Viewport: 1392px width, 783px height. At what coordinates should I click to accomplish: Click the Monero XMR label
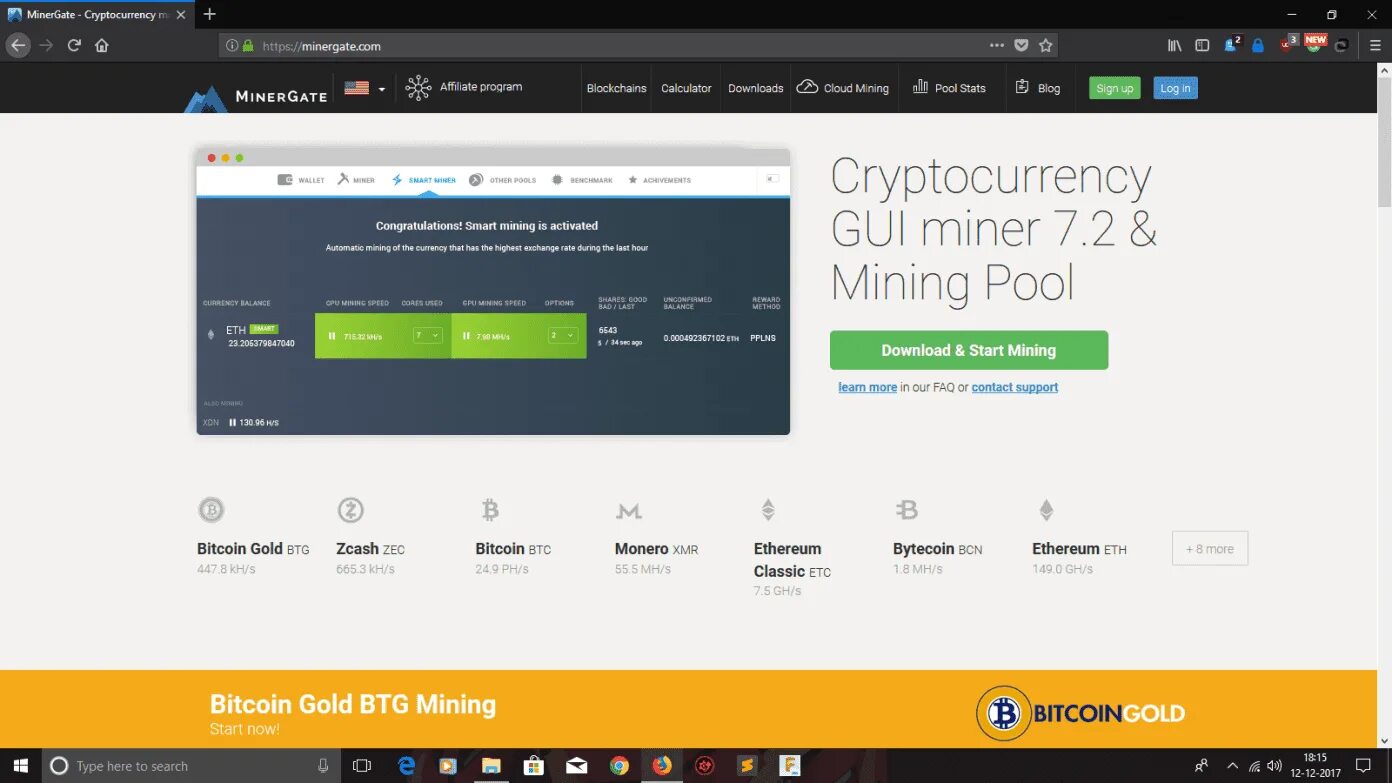tap(656, 549)
